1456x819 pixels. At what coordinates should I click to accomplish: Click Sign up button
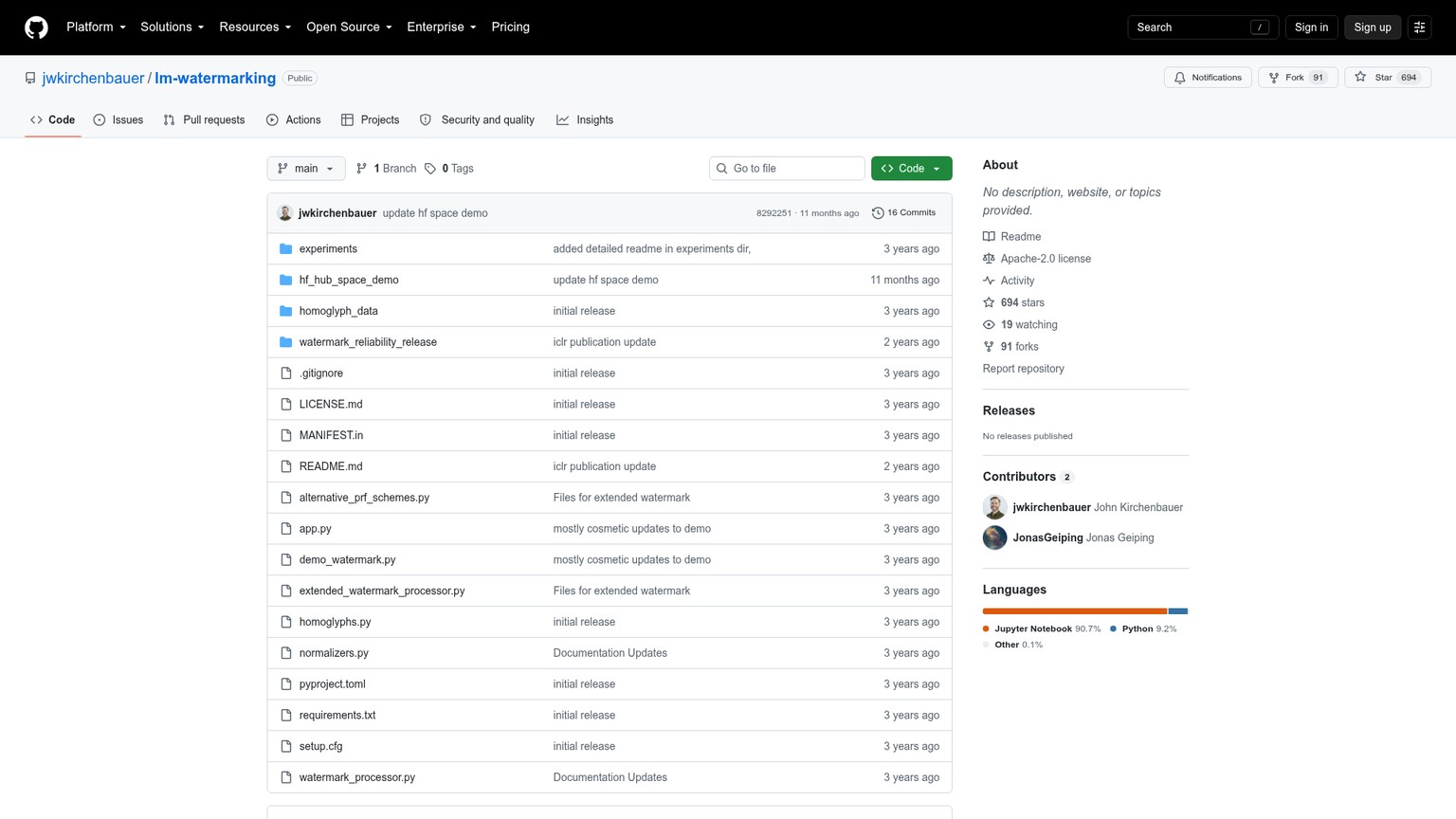tap(1372, 27)
